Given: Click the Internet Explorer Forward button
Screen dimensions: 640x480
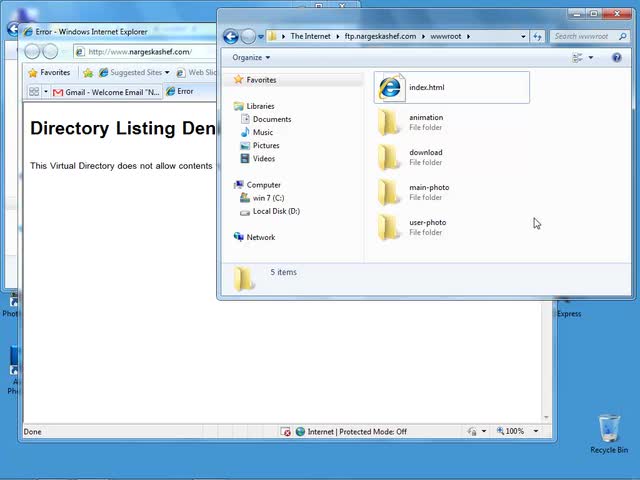Looking at the screenshot, I should point(50,51).
